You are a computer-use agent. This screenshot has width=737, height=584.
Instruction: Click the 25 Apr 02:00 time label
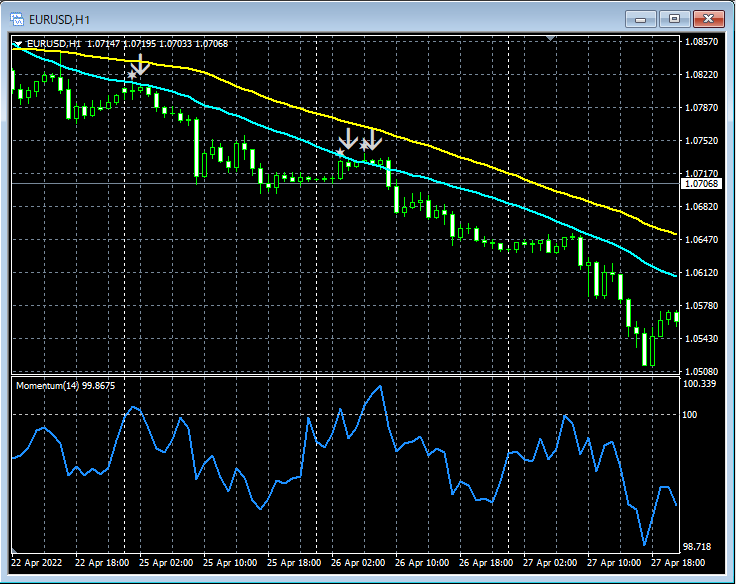[x=166, y=562]
